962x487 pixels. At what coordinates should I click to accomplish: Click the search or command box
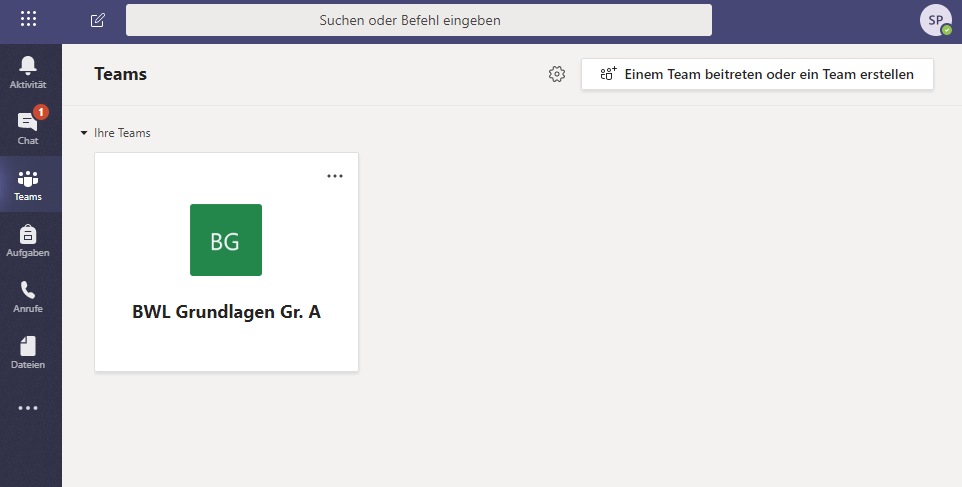click(418, 20)
